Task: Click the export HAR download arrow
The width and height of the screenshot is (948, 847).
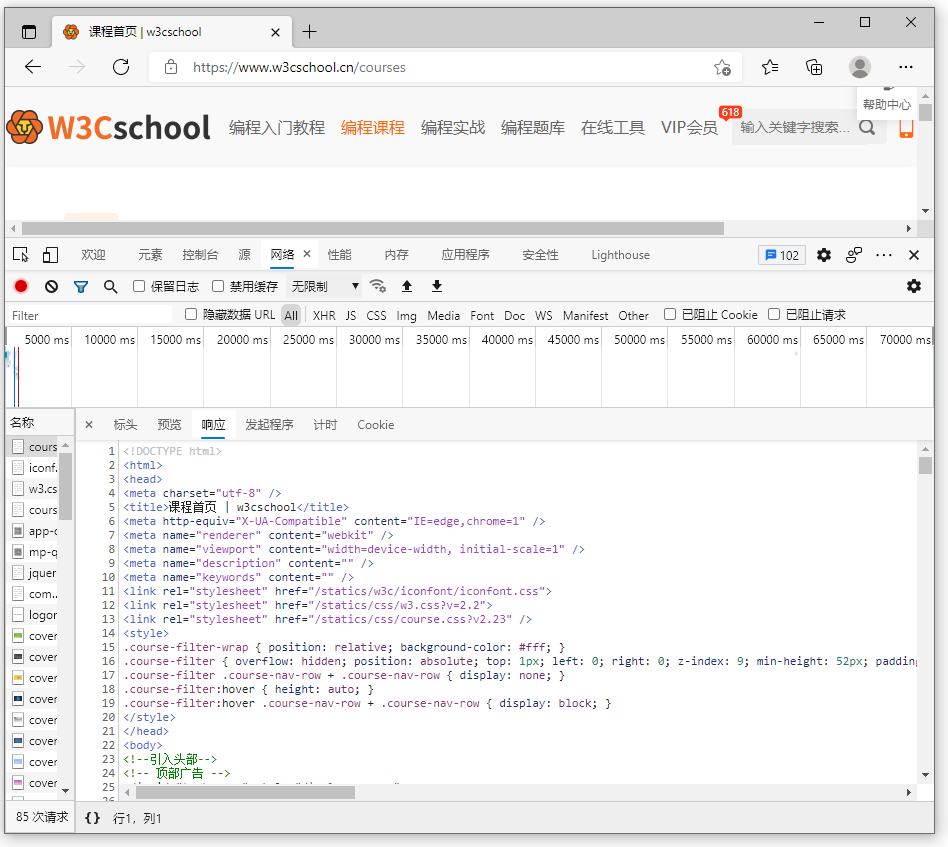Action: [x=437, y=286]
